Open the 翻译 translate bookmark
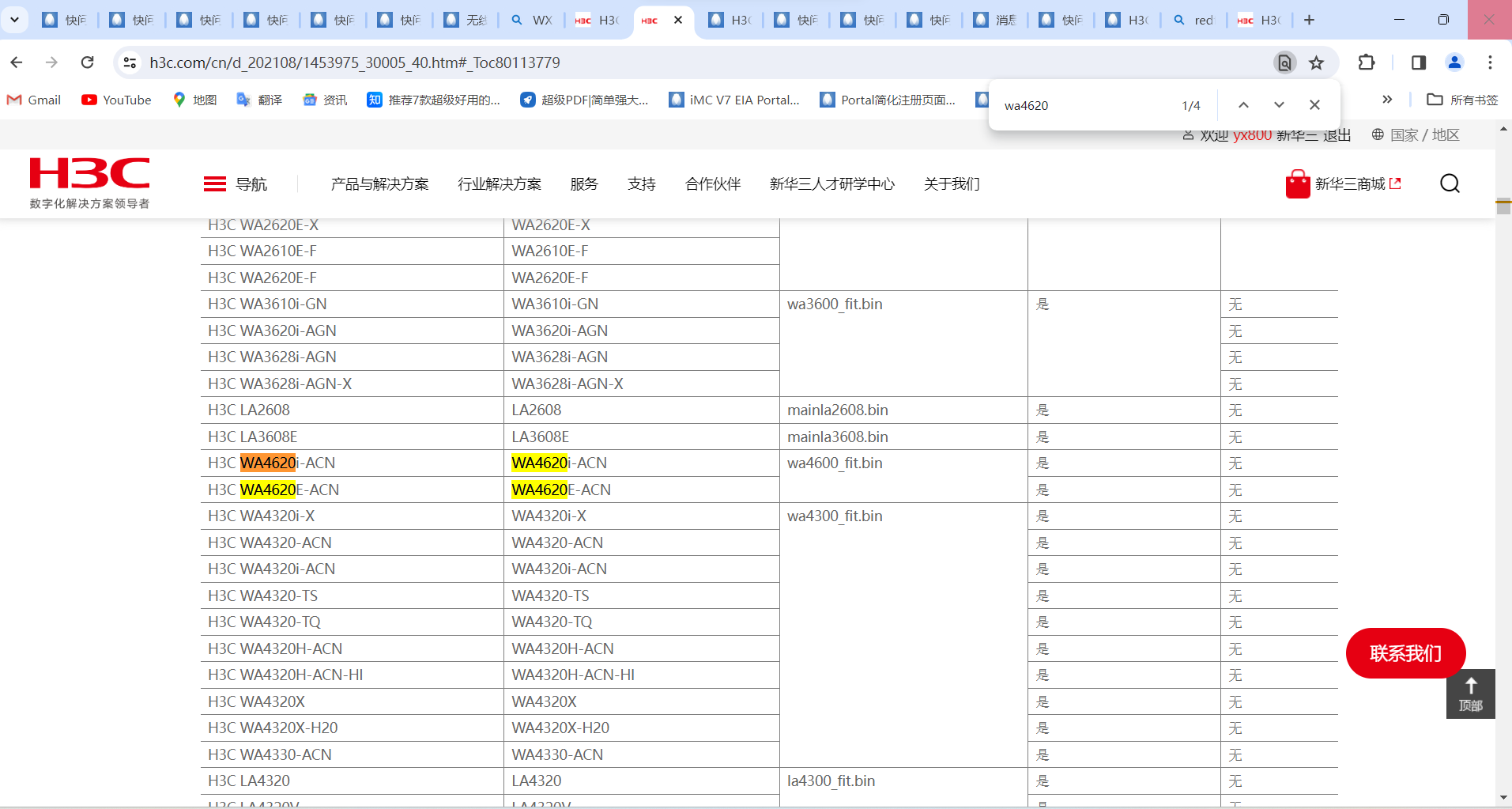This screenshot has height=809, width=1512. (x=260, y=100)
